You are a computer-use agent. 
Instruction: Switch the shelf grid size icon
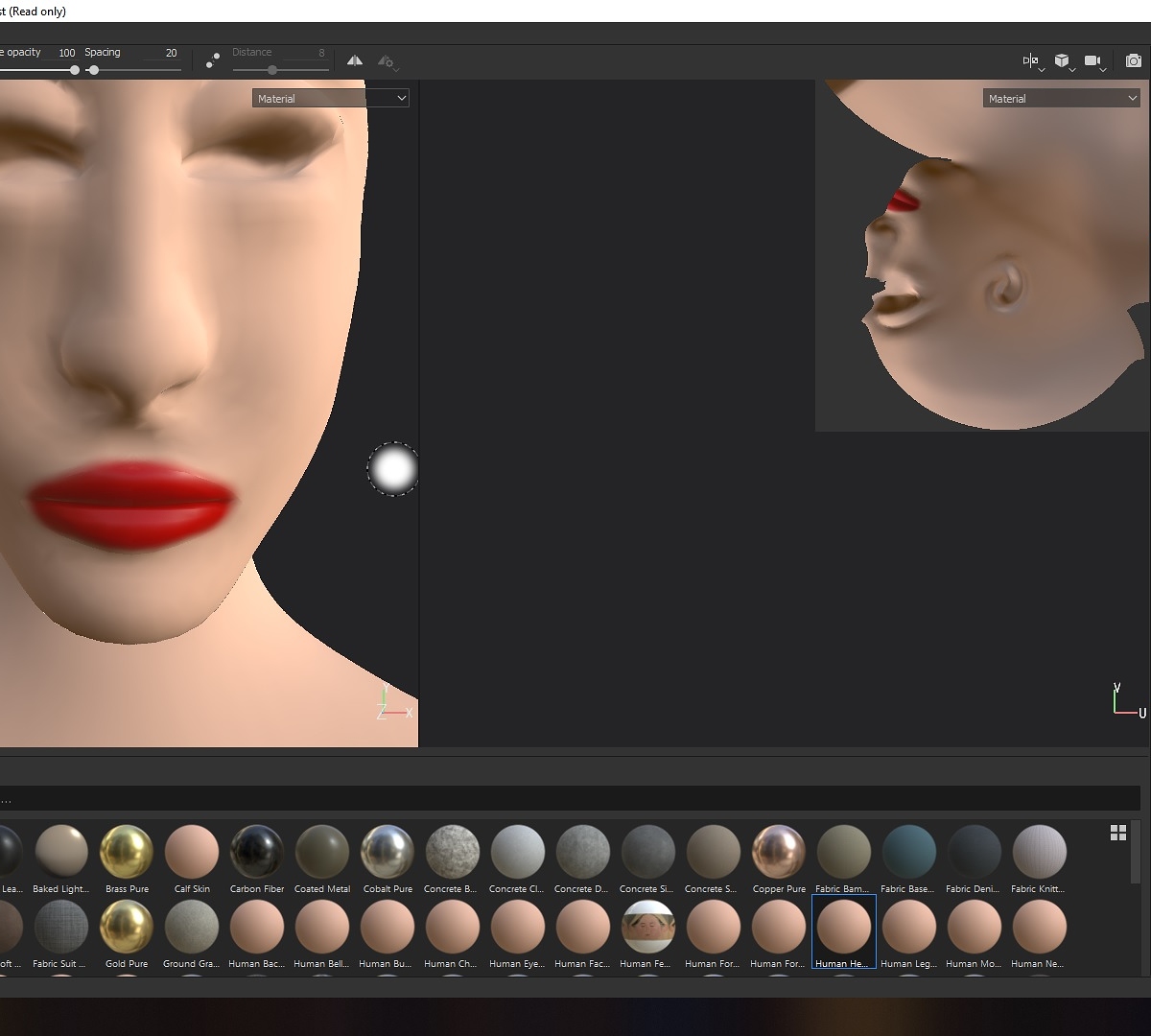pyautogui.click(x=1118, y=833)
